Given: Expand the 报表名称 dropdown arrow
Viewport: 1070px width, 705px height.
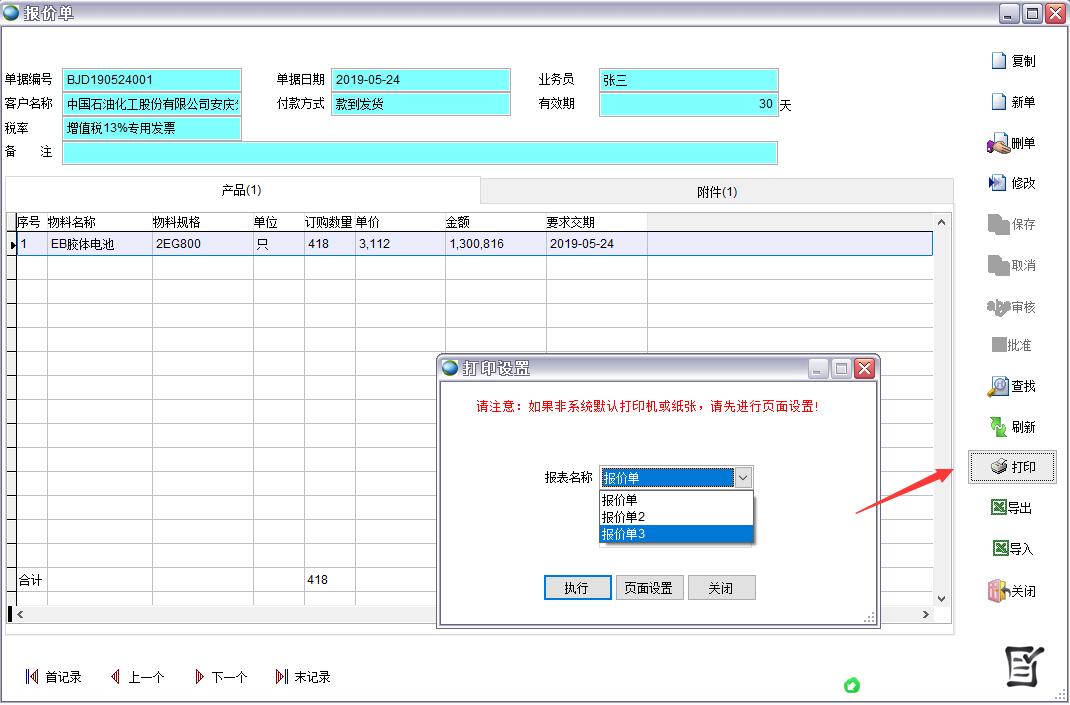Looking at the screenshot, I should point(743,478).
